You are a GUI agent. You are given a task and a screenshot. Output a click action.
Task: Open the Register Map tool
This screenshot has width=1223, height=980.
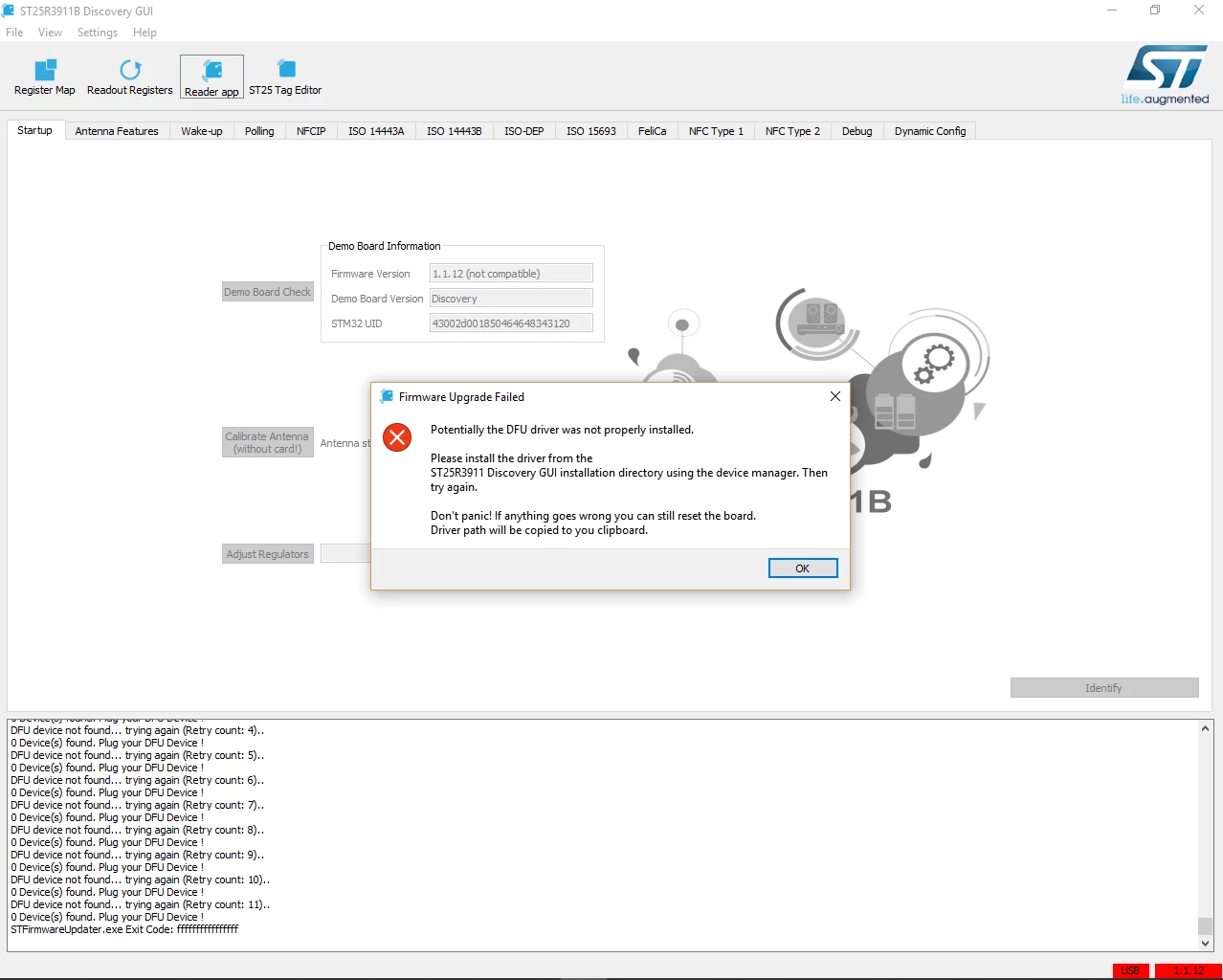45,78
